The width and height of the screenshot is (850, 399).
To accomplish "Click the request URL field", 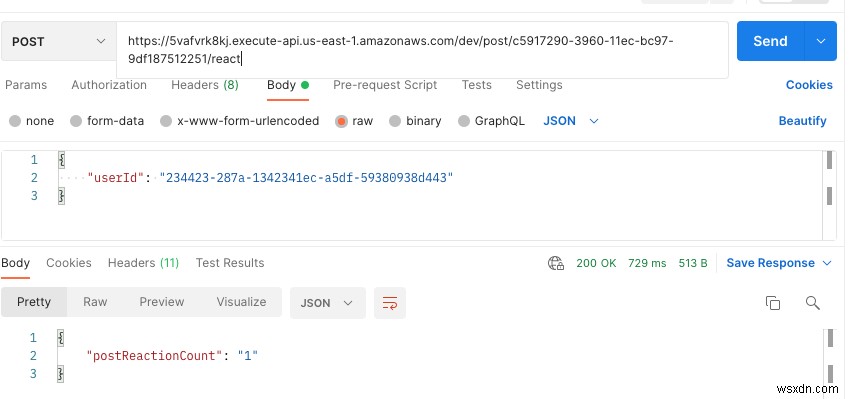I will coord(422,50).
